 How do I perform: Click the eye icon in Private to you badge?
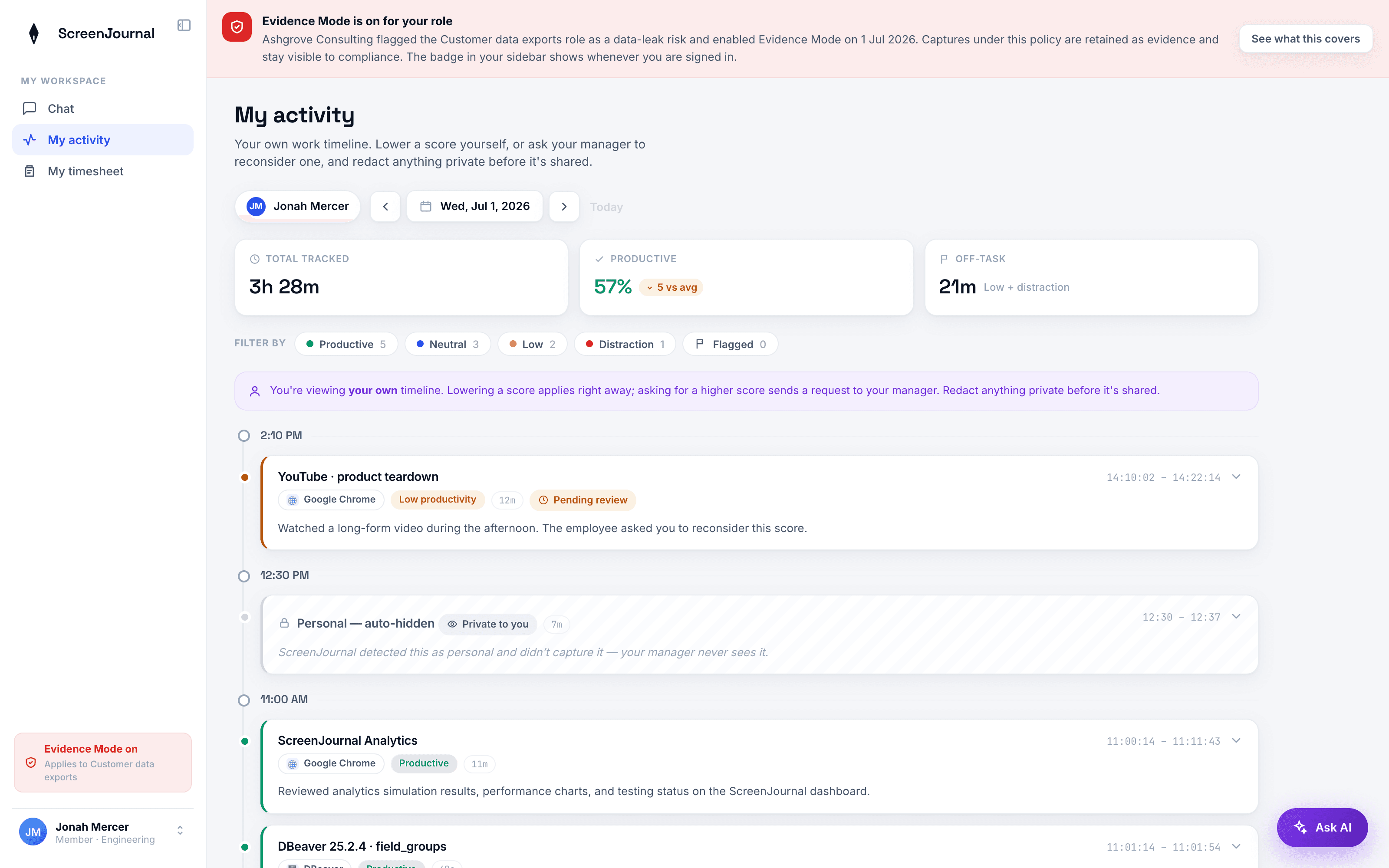point(452,624)
